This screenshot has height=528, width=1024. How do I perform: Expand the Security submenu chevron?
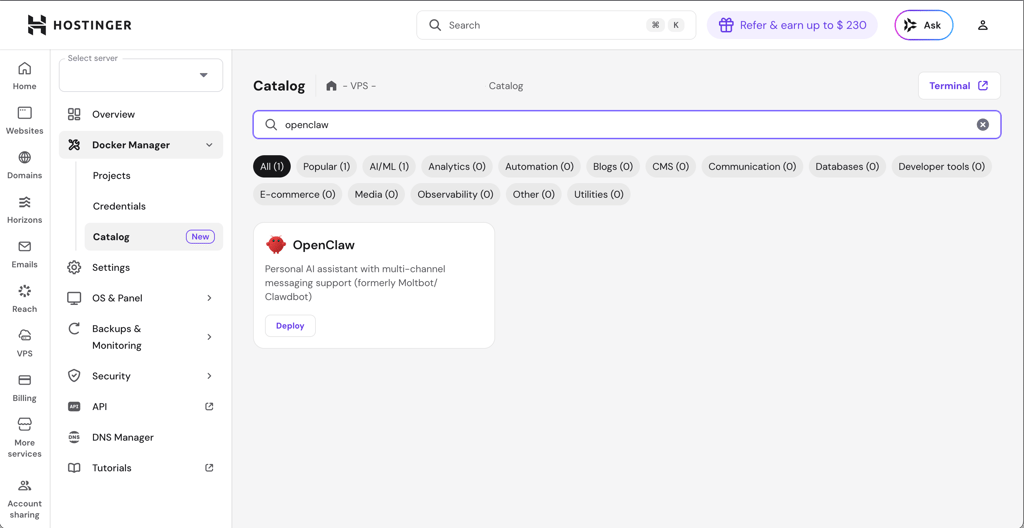(209, 376)
